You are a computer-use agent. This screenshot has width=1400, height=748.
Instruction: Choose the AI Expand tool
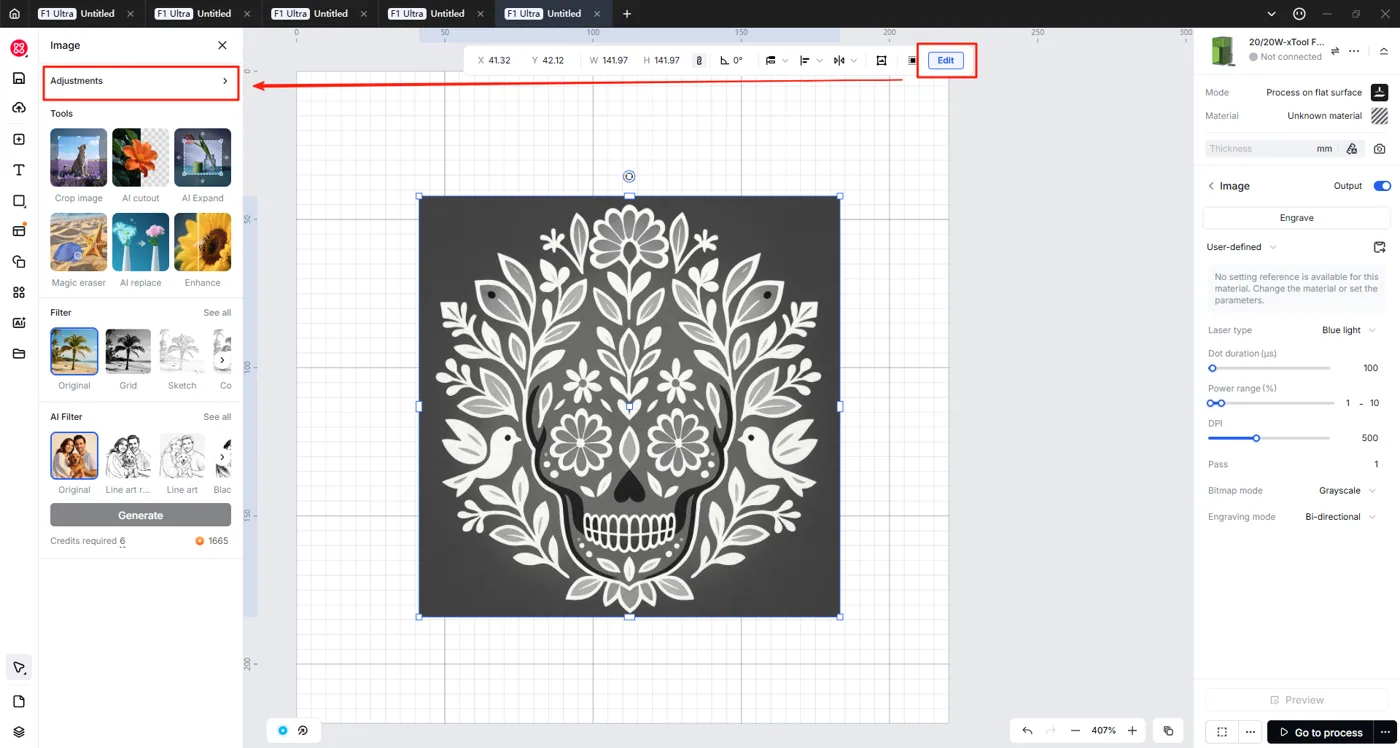pos(202,157)
